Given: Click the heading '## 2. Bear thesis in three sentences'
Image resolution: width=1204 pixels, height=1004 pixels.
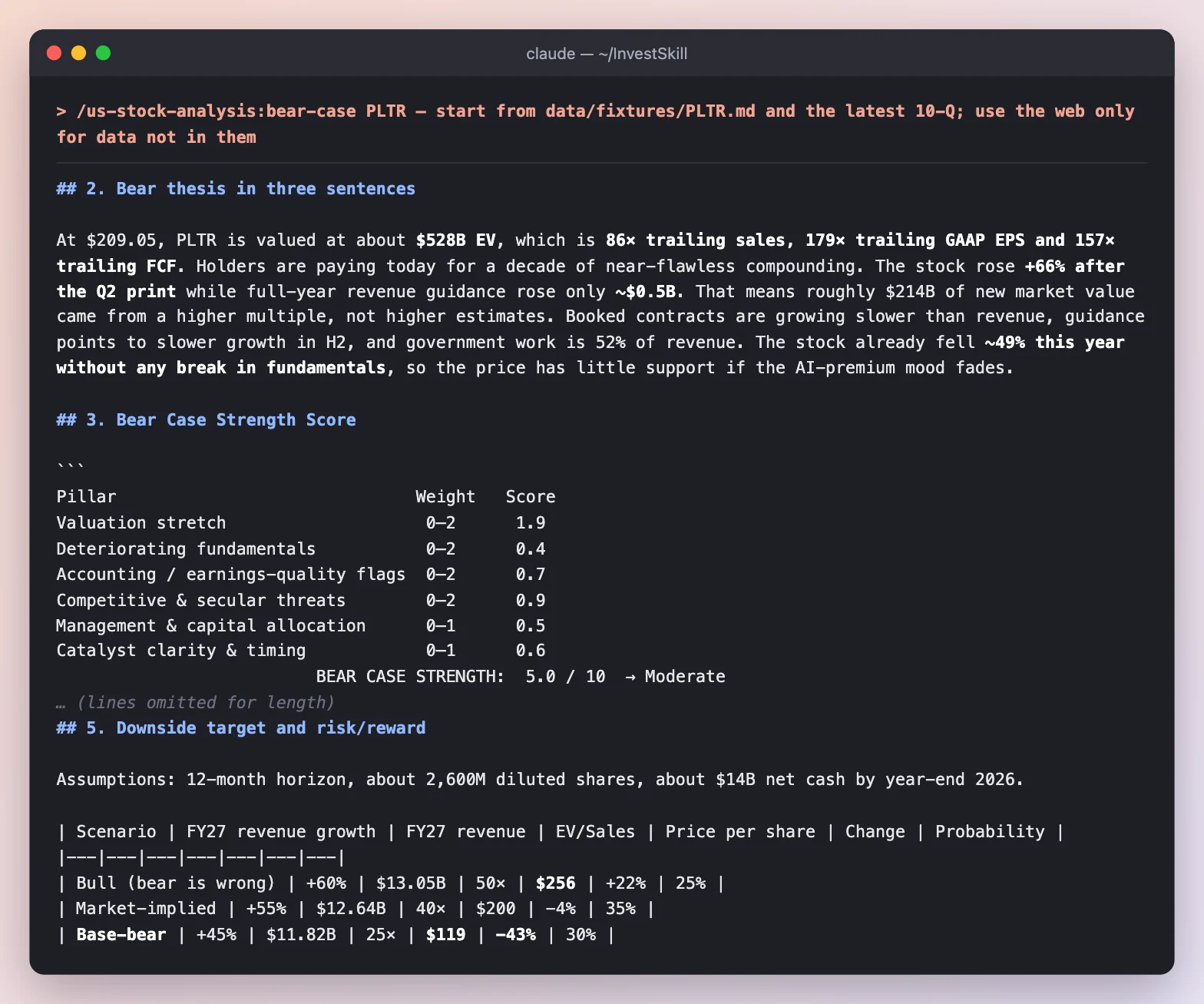Looking at the screenshot, I should (x=236, y=189).
